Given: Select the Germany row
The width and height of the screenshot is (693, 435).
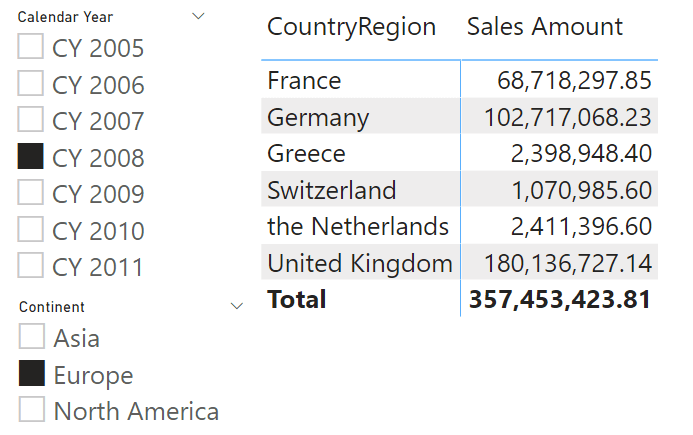Looking at the screenshot, I should tap(459, 117).
